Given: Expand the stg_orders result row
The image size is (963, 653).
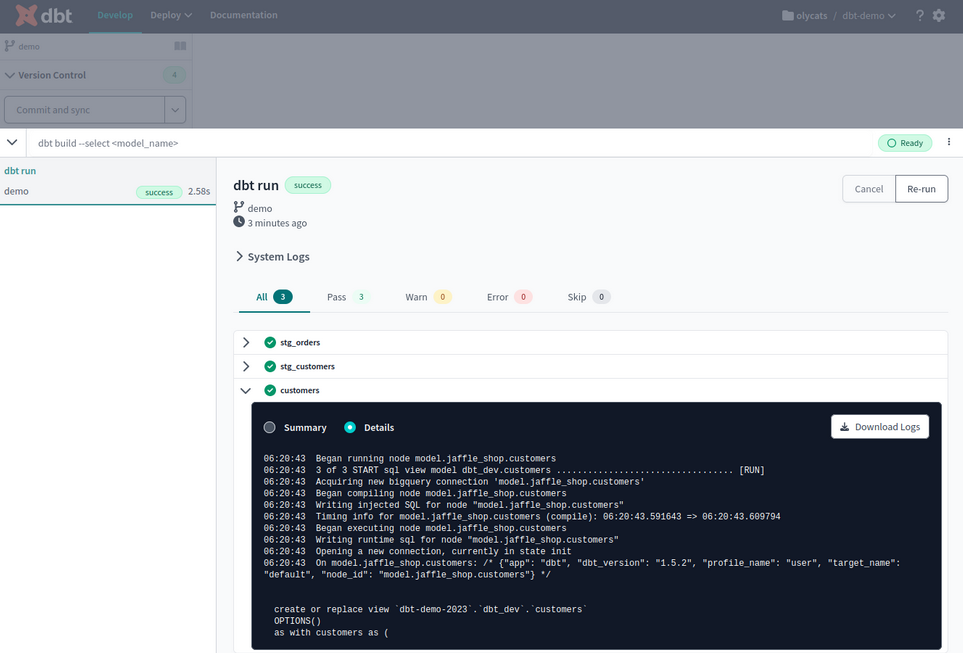Looking at the screenshot, I should click(246, 342).
